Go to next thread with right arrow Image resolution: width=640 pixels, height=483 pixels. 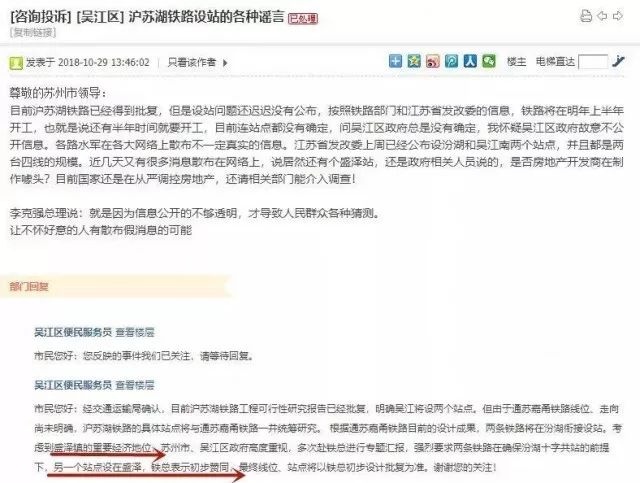[618, 16]
